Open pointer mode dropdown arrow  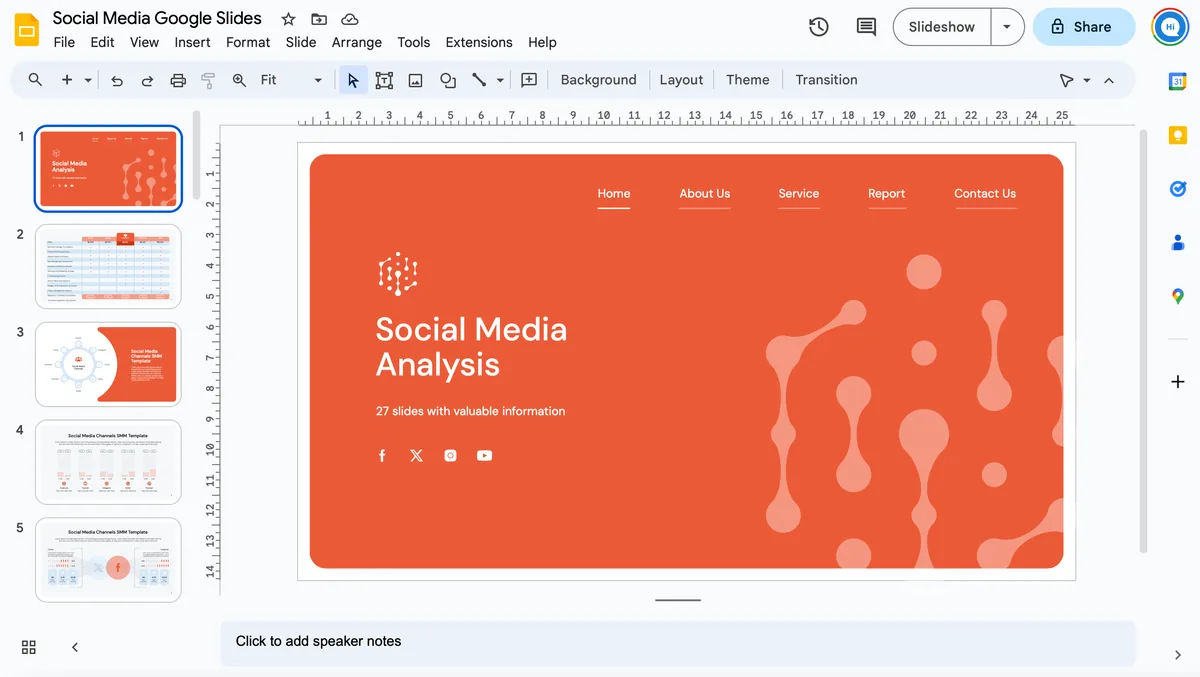[1087, 80]
